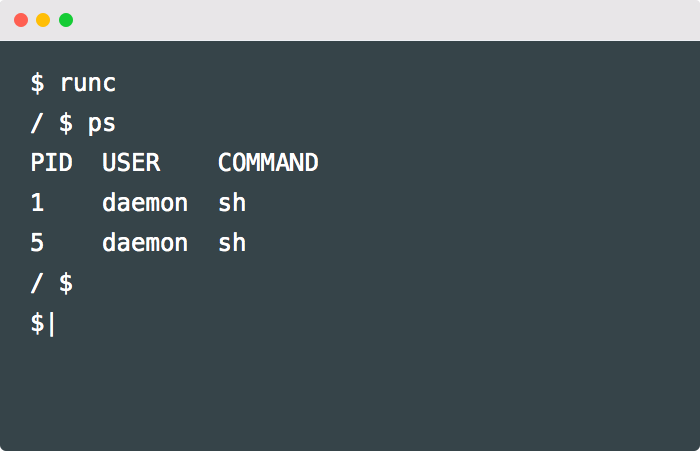Click the COMMAND column header

268,163
